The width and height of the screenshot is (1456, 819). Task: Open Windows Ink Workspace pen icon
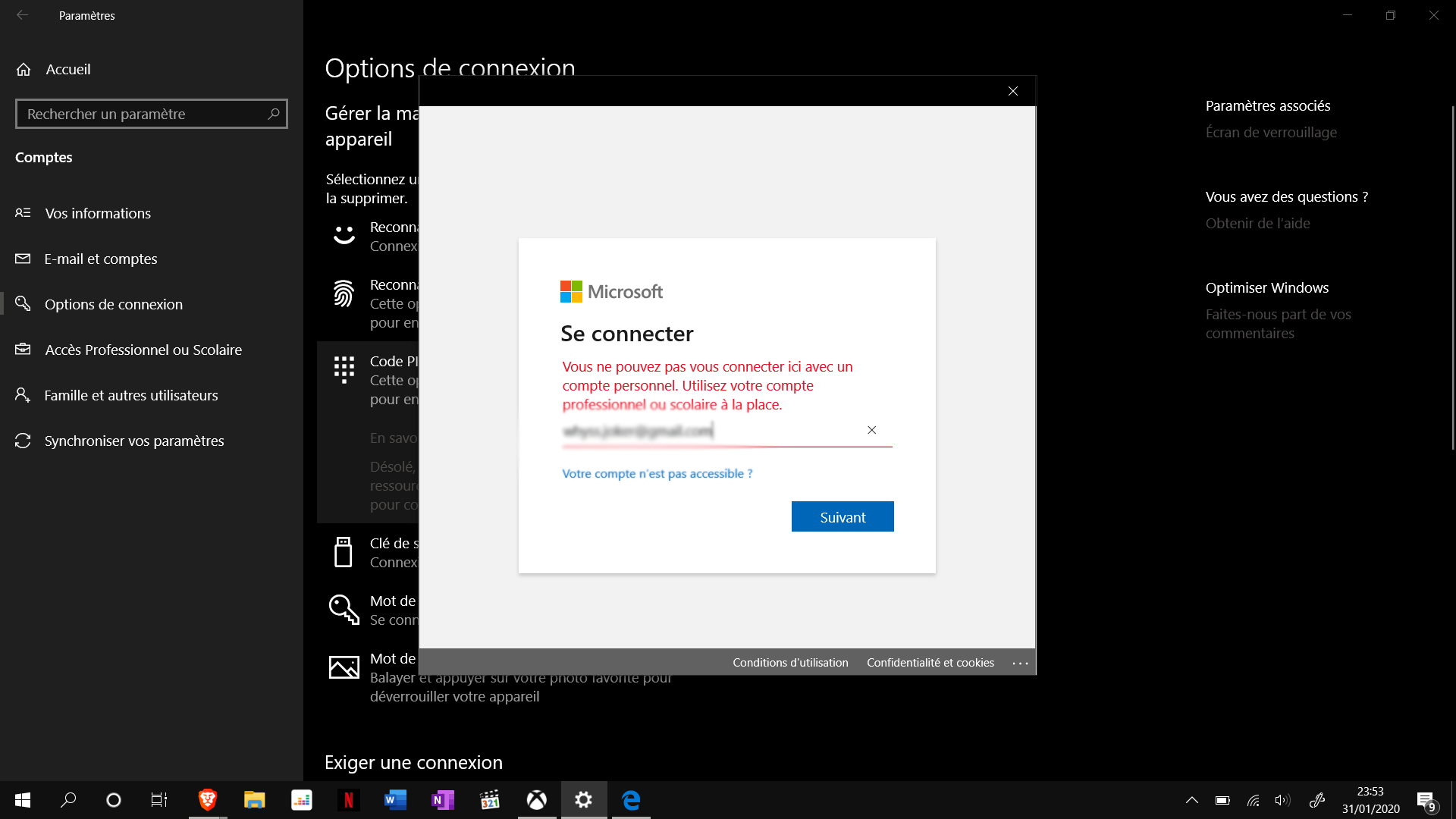[x=1317, y=800]
